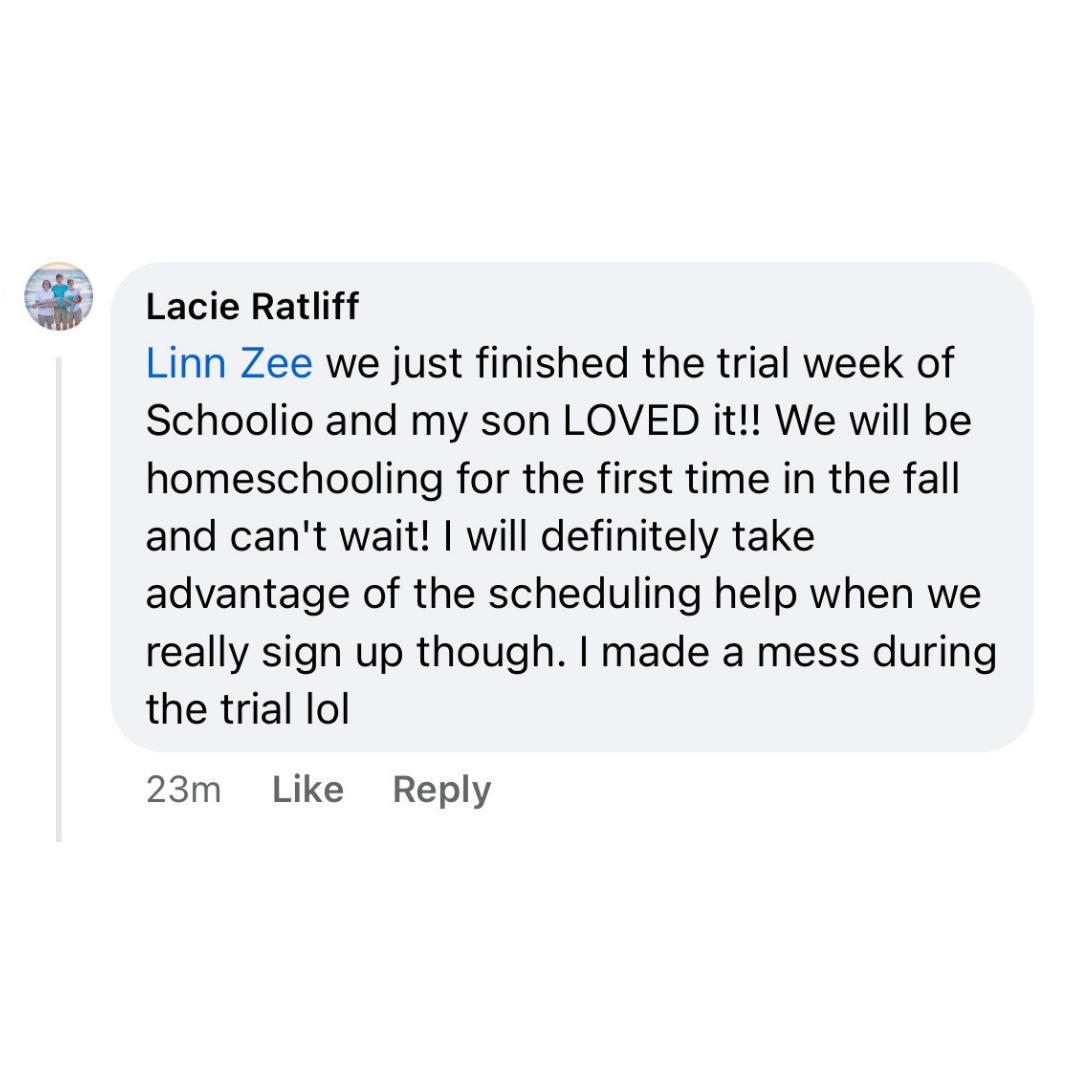Click the 23m comment timestamp
The width and height of the screenshot is (1080, 1080).
point(183,790)
